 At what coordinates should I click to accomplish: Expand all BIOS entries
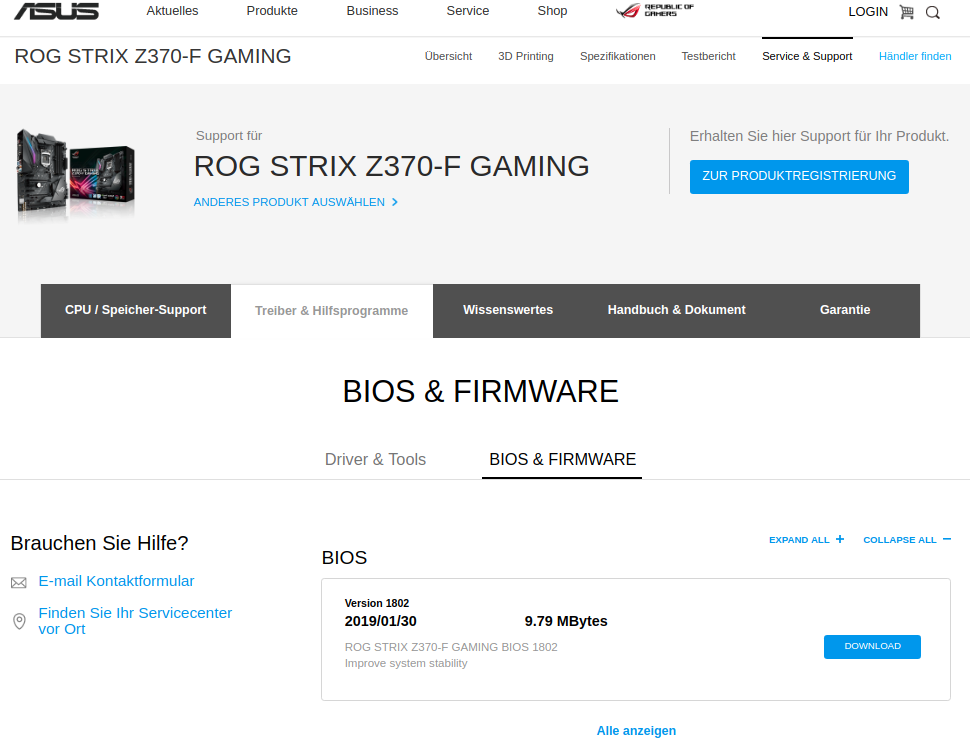(806, 540)
